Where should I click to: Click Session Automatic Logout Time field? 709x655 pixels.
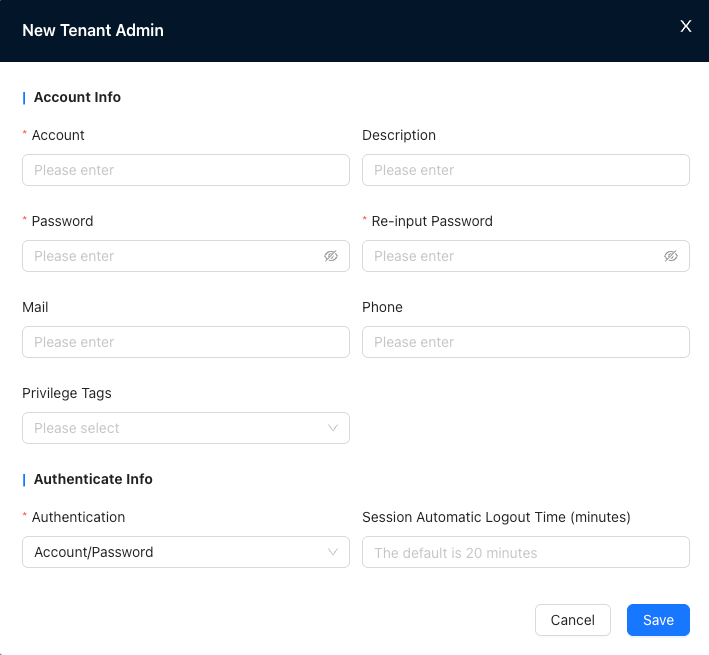525,552
